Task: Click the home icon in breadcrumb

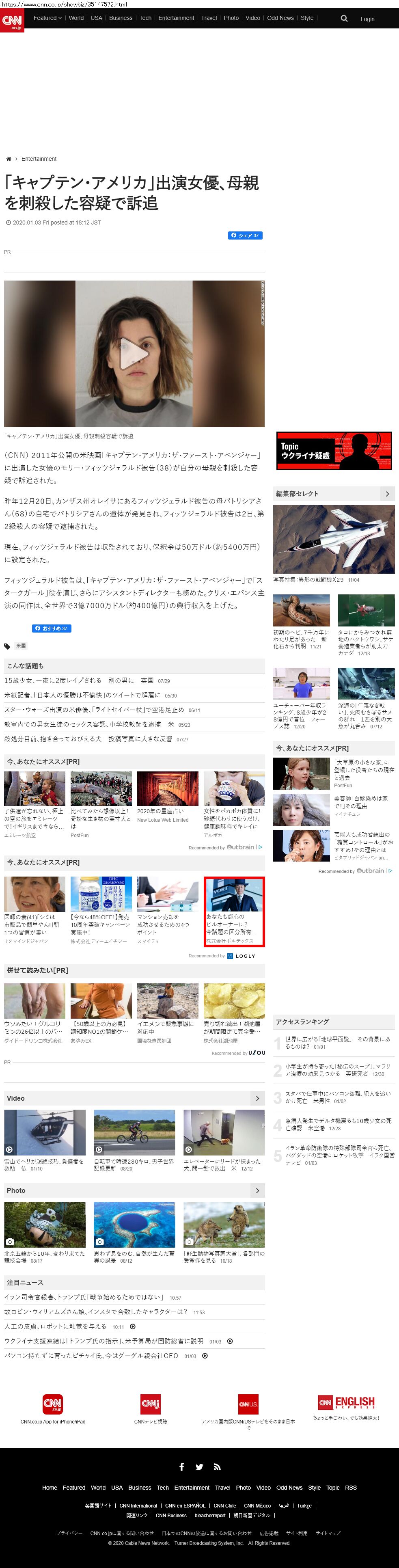Action: click(x=9, y=159)
